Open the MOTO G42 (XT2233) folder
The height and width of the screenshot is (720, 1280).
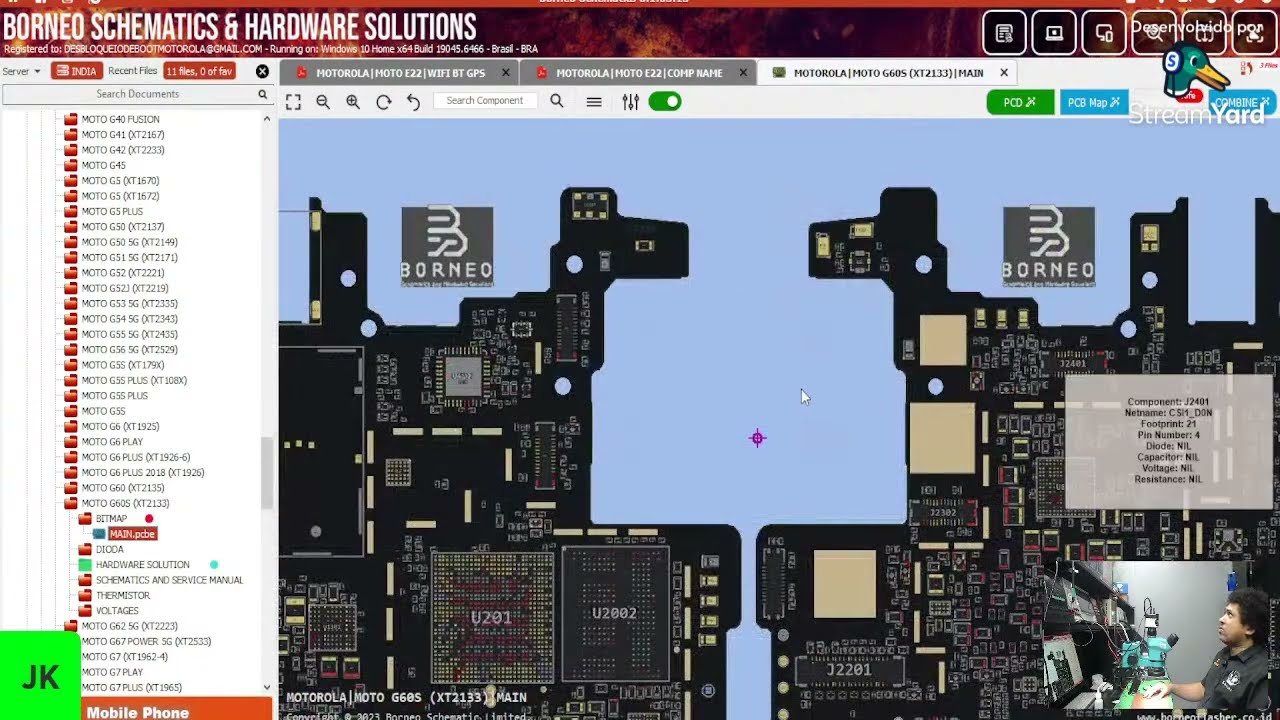point(122,150)
